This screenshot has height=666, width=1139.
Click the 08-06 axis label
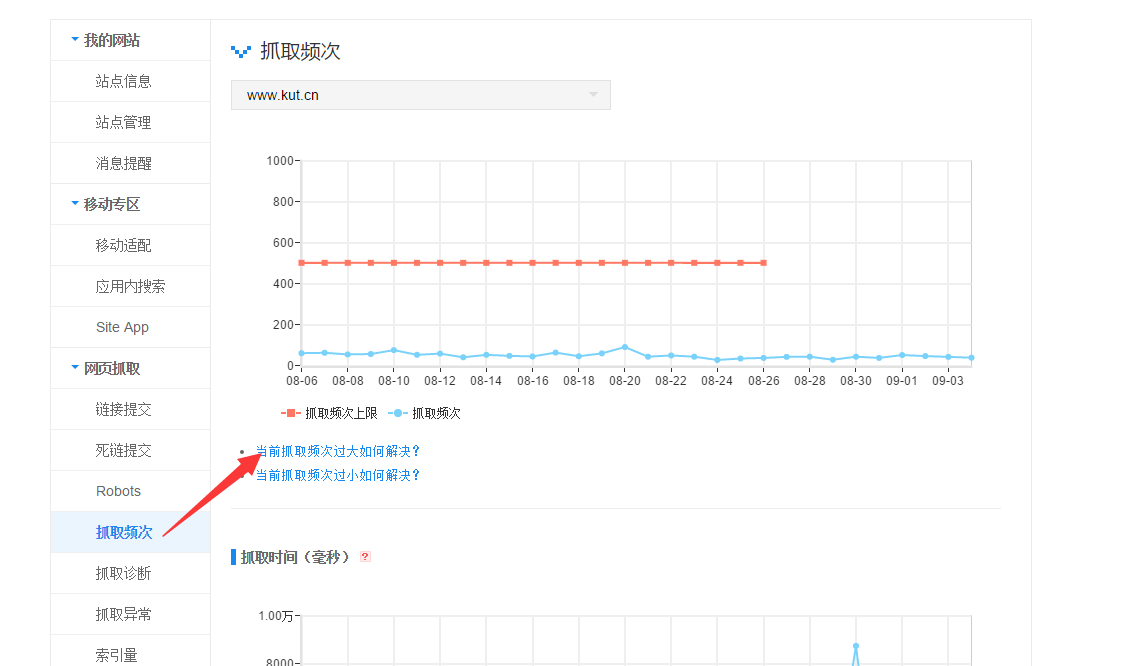tap(301, 381)
